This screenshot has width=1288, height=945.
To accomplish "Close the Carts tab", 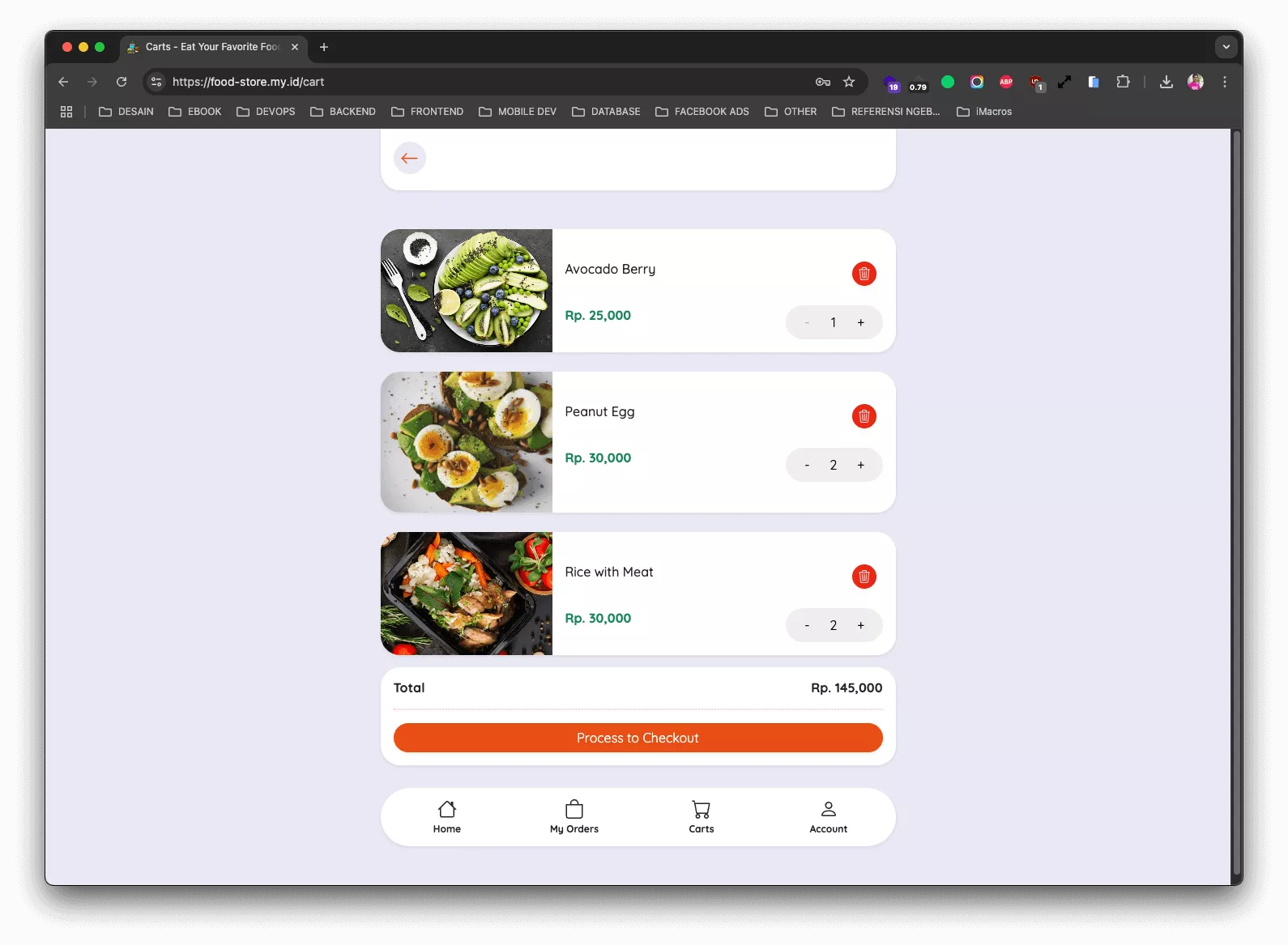I will click(x=295, y=47).
